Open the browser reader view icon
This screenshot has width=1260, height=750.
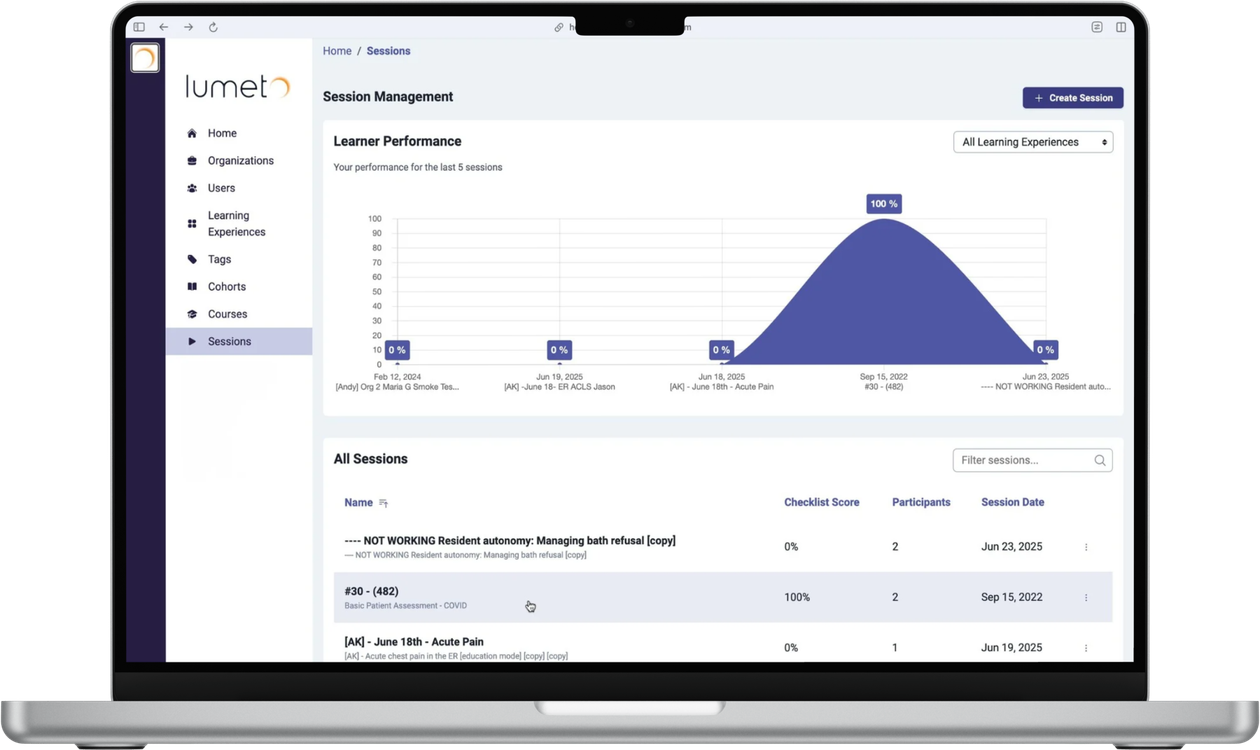1097,27
